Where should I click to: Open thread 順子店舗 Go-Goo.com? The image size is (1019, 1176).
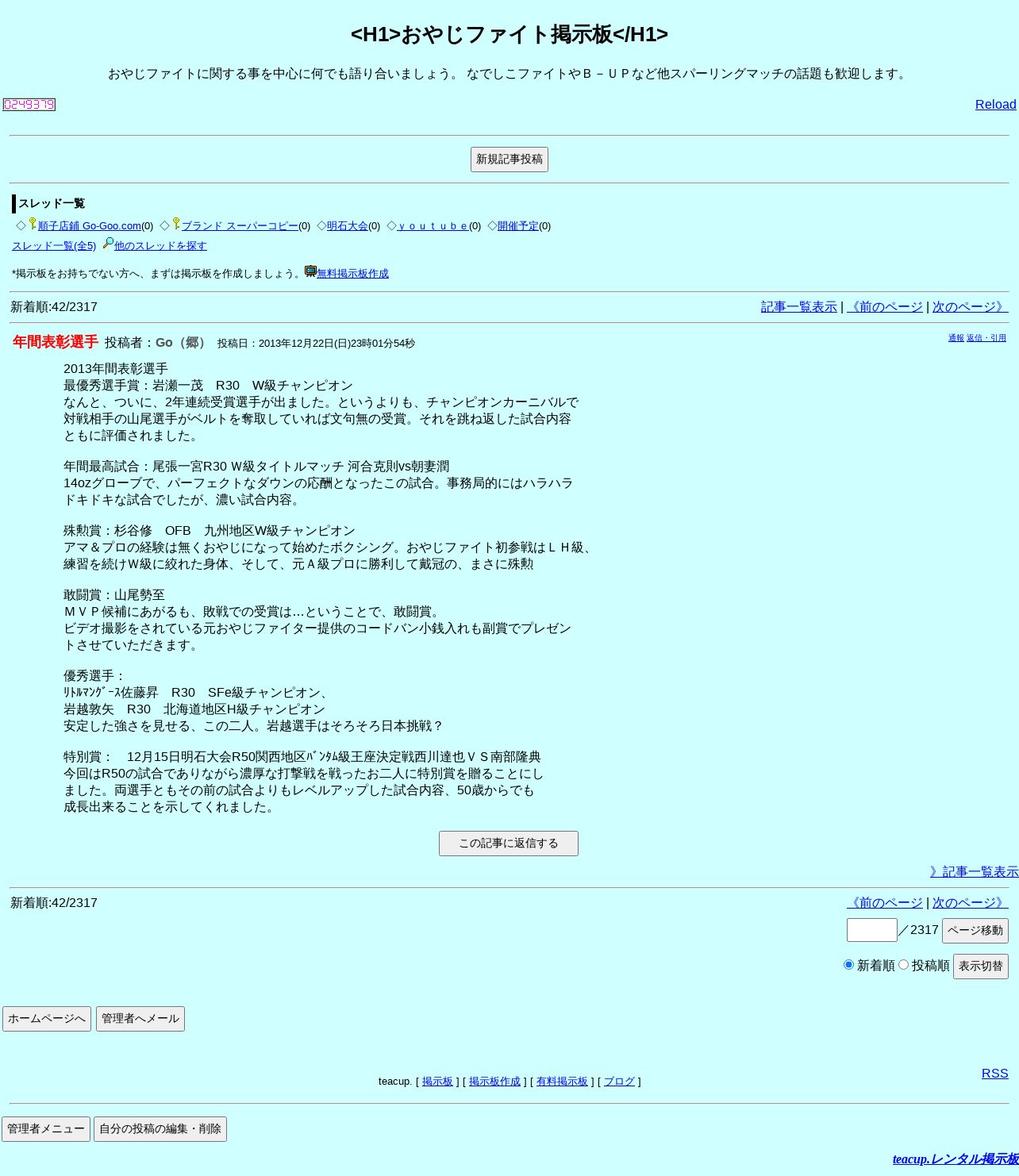(90, 226)
